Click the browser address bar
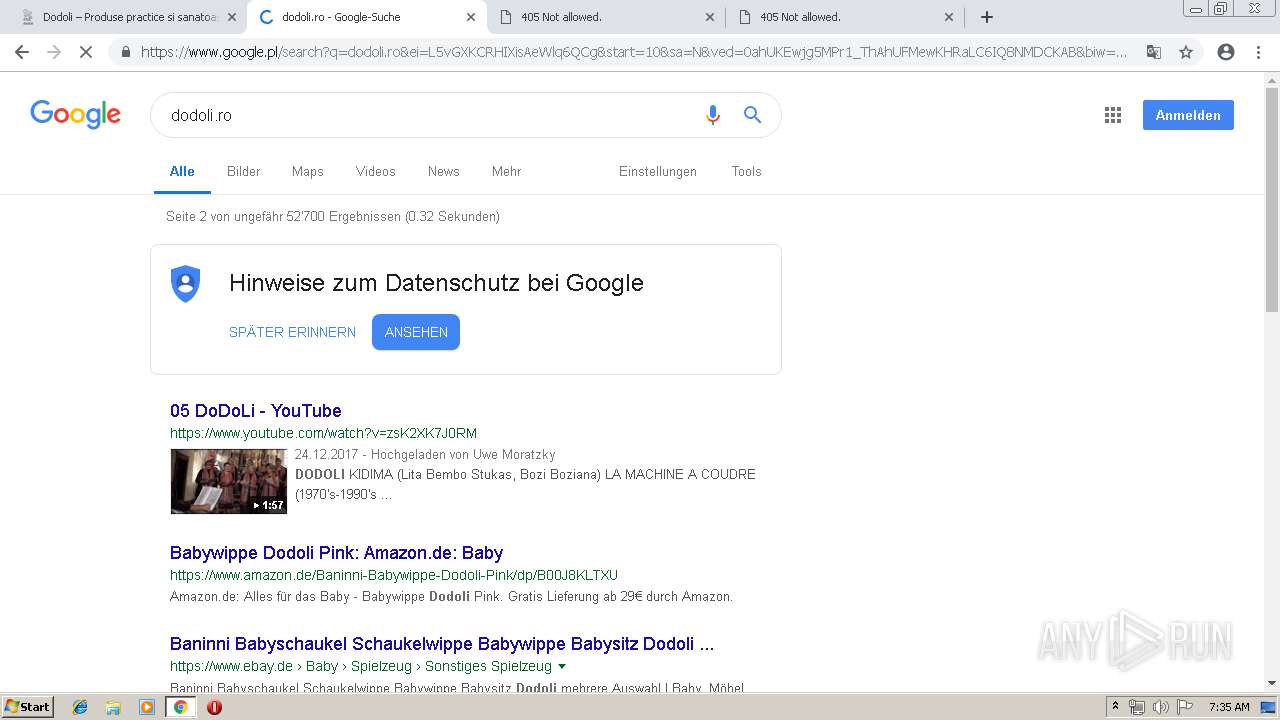 (634, 52)
